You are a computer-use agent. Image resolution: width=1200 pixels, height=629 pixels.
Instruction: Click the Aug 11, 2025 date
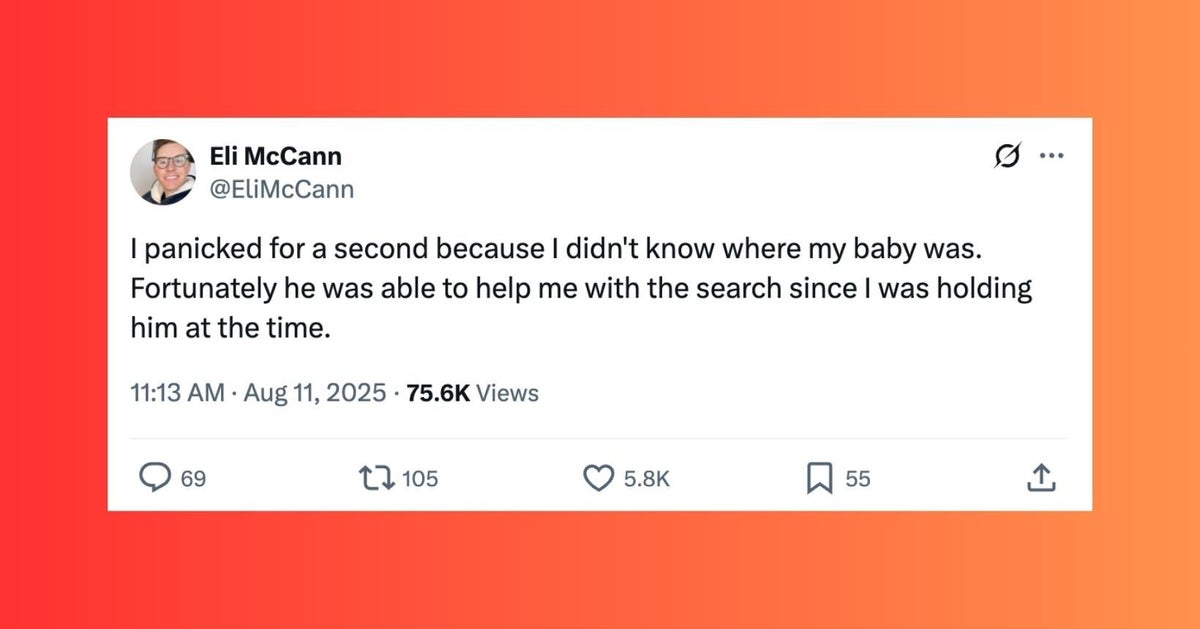tap(314, 393)
